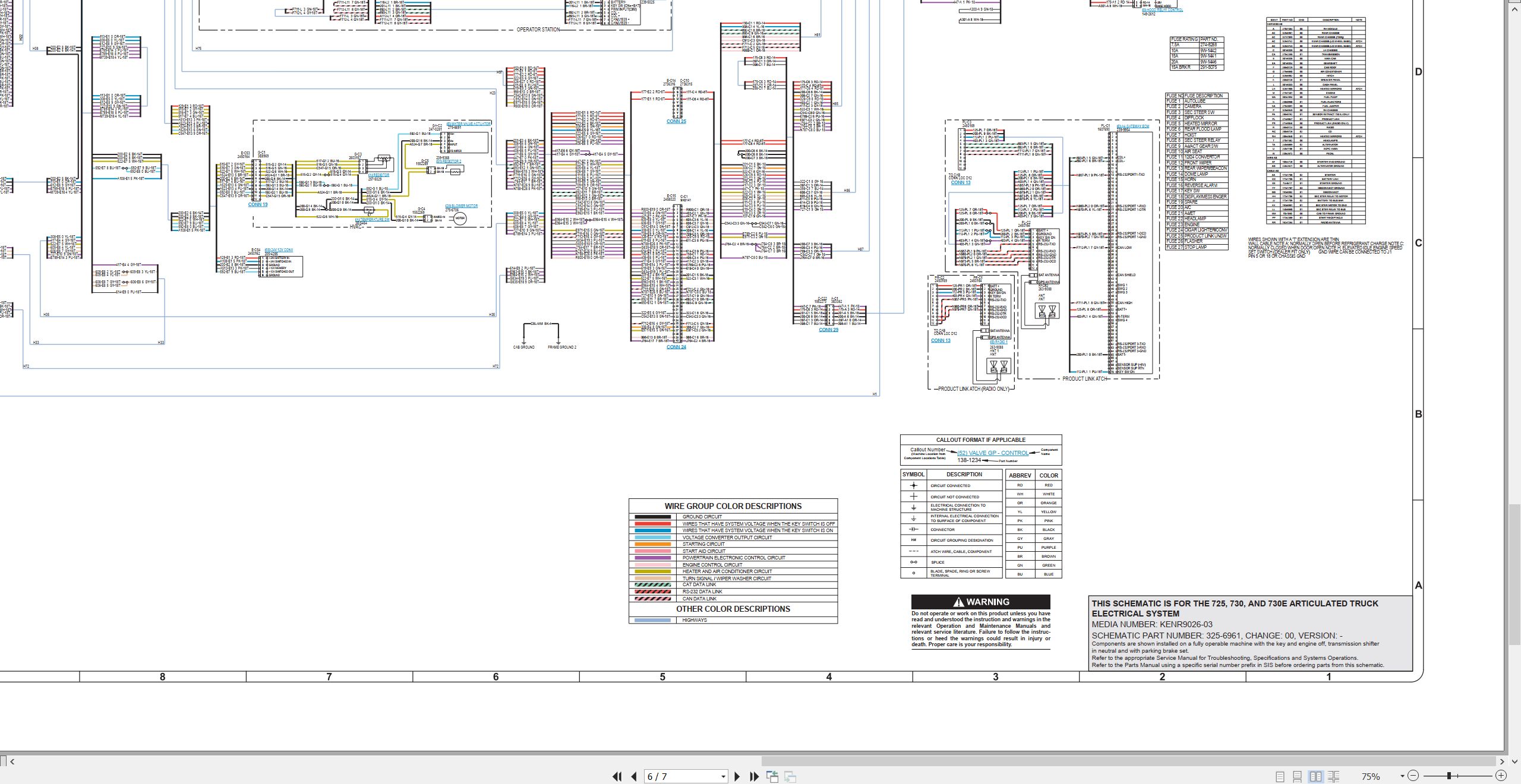1521x784 pixels.
Task: Follow the Resistor 2 link
Action: (x=449, y=161)
